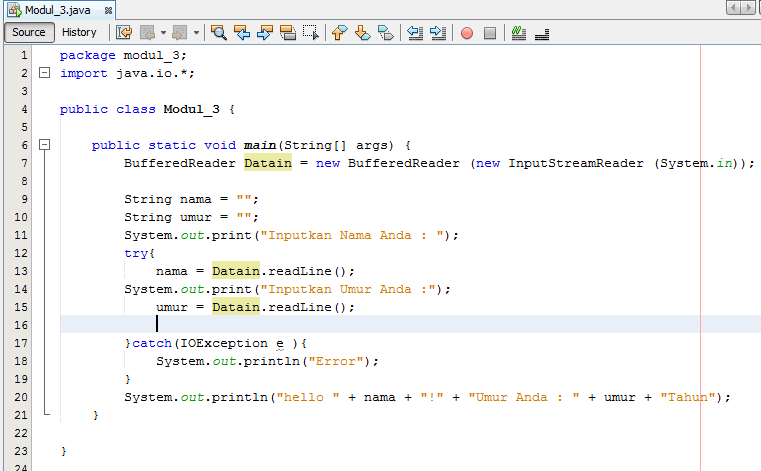Screen dimensions: 761x471
Task: Click line number 1 in the gutter
Action: pos(24,55)
